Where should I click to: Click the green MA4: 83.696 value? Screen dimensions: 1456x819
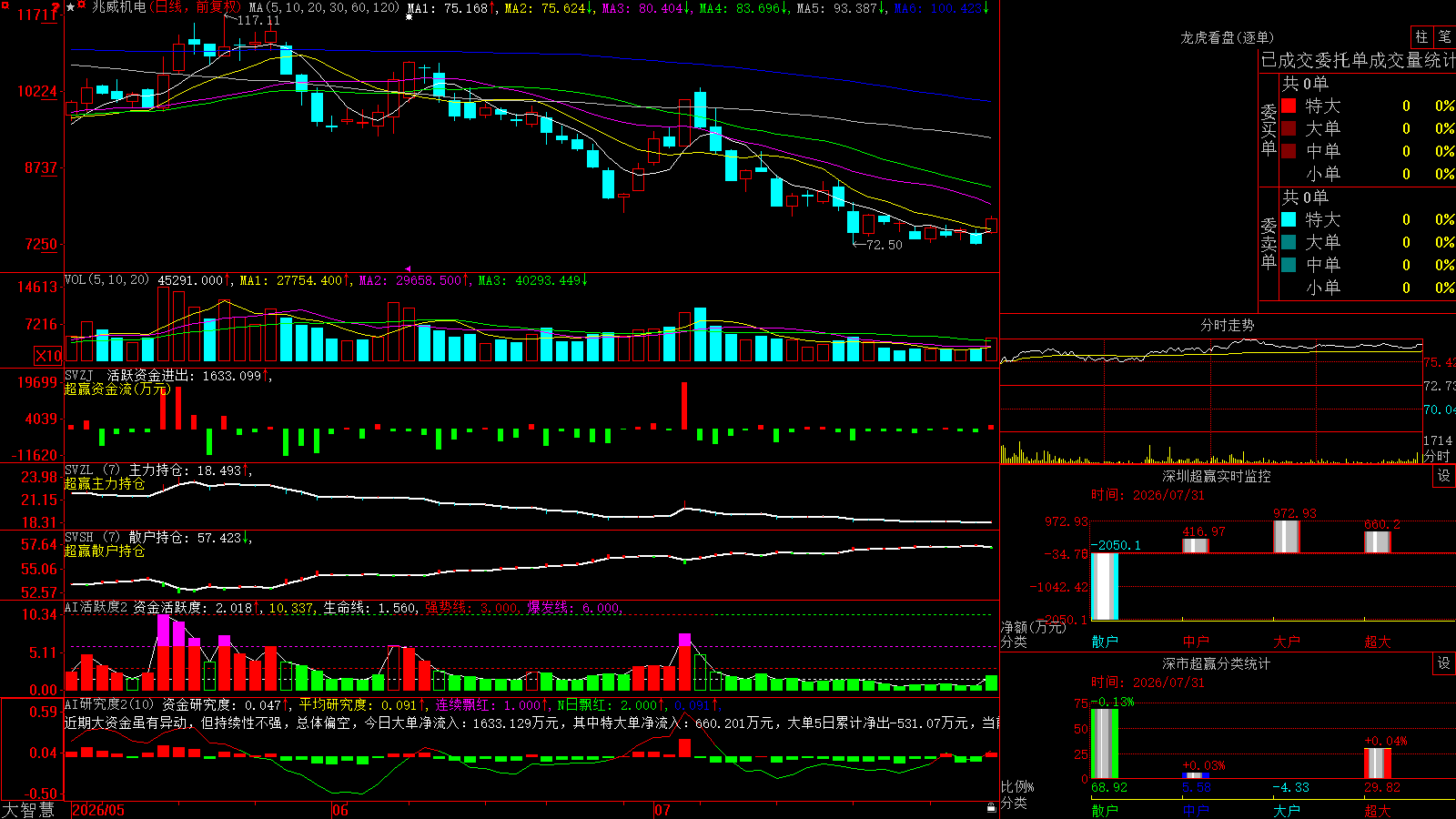[743, 8]
